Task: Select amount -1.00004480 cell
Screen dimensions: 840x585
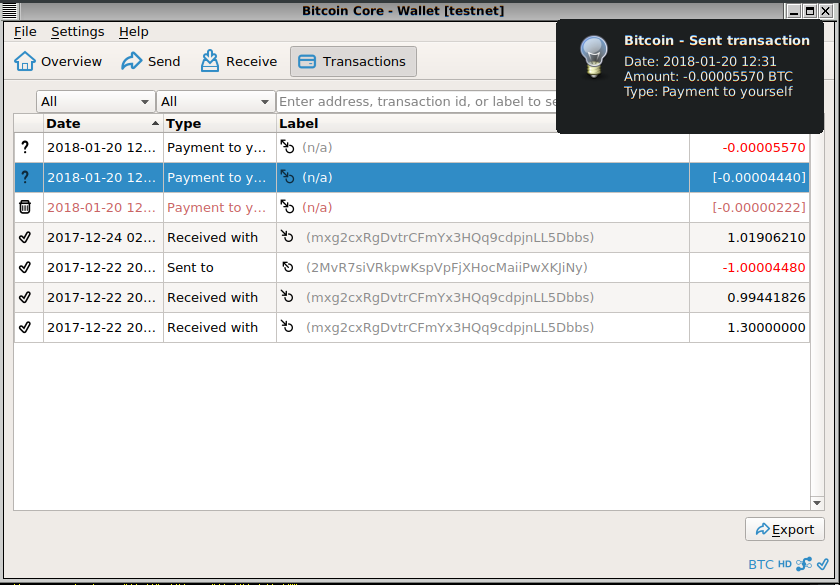Action: (749, 267)
